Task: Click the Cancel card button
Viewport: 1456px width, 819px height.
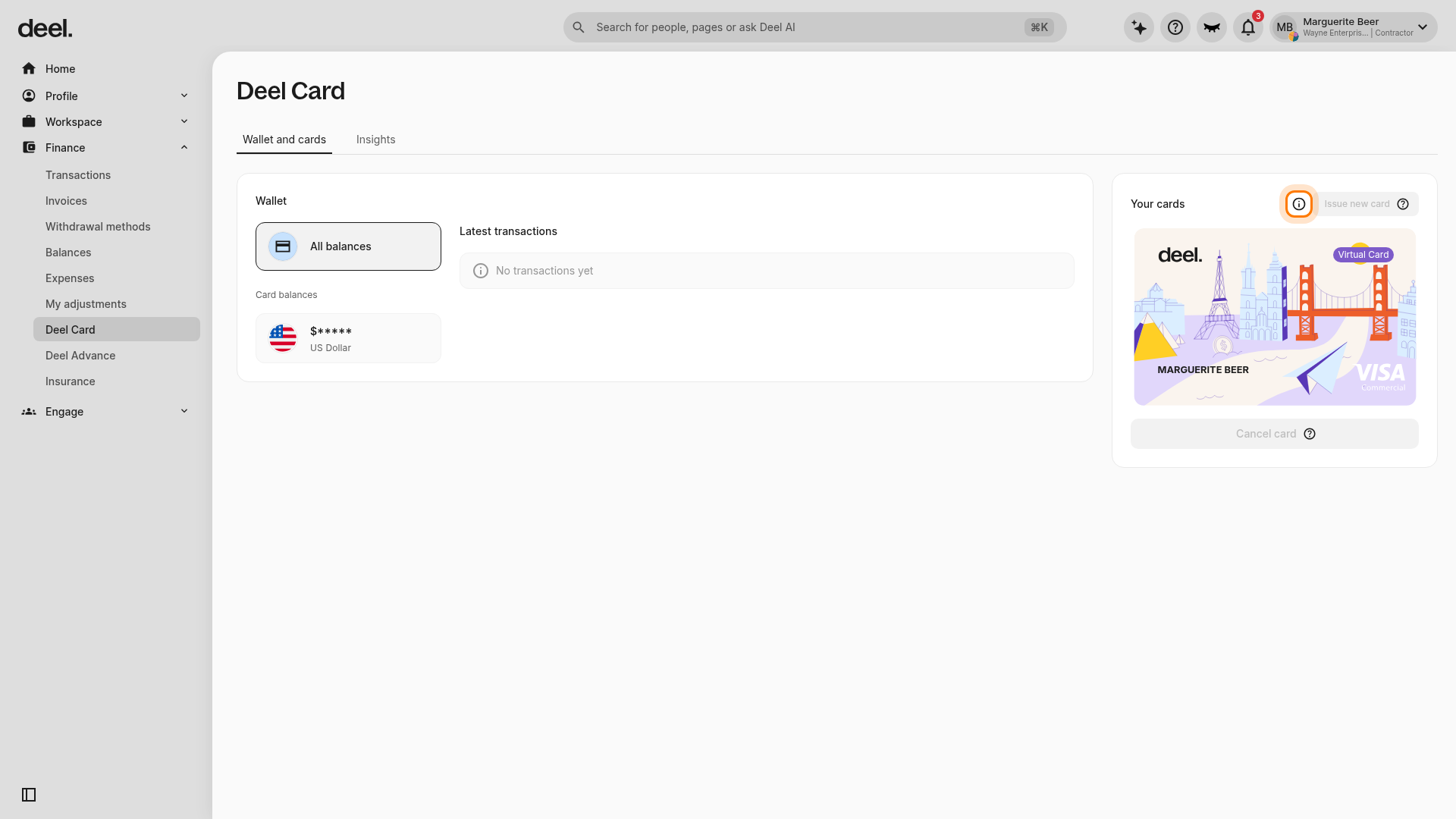Action: (1275, 434)
